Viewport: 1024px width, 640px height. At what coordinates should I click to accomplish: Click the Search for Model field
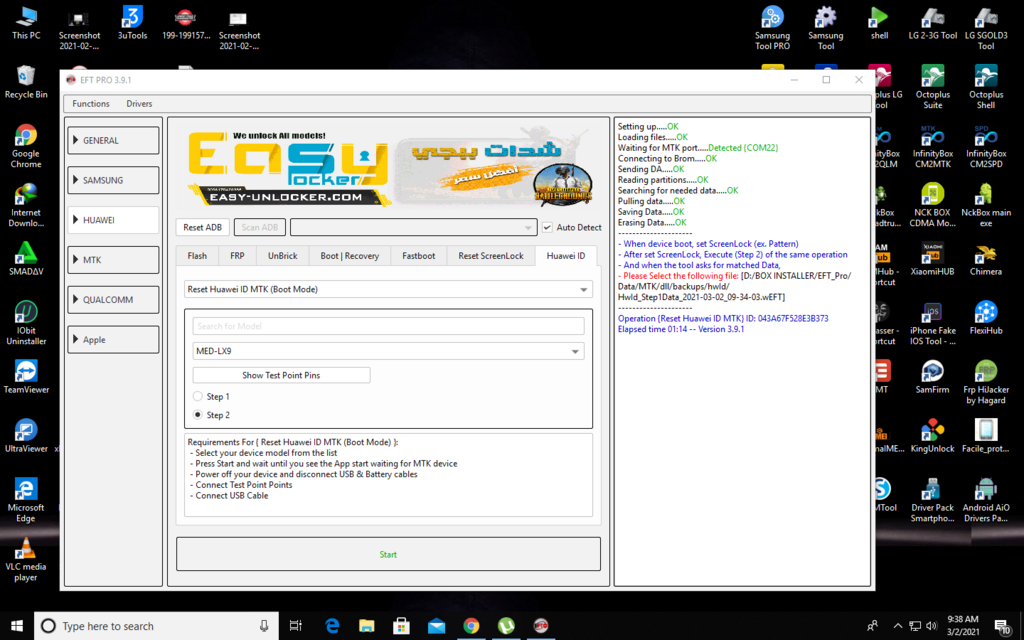(x=388, y=326)
